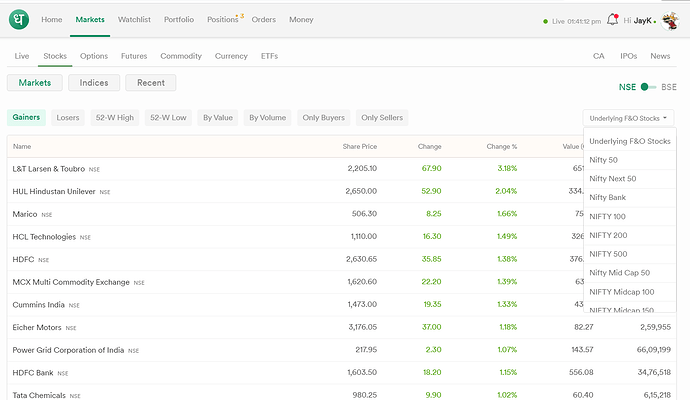Click the Dhan logo icon

(x=19, y=20)
